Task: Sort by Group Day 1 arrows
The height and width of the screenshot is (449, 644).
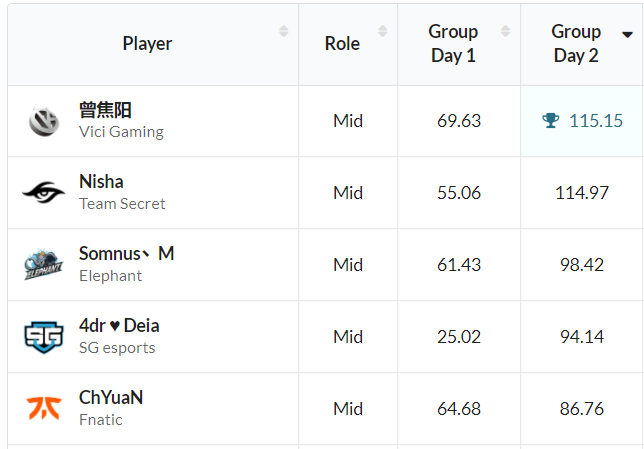Action: pos(506,32)
